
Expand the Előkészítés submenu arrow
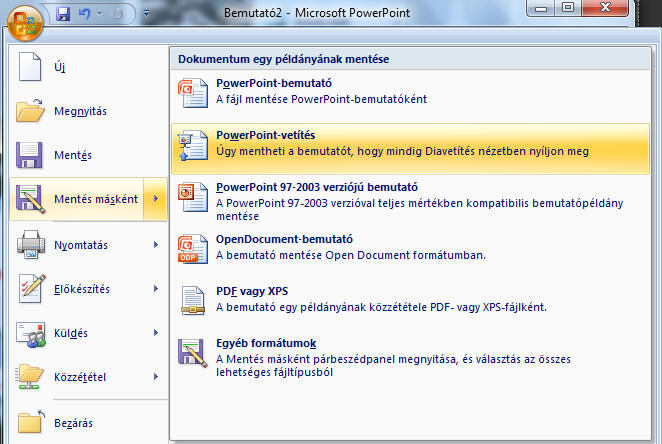point(156,289)
